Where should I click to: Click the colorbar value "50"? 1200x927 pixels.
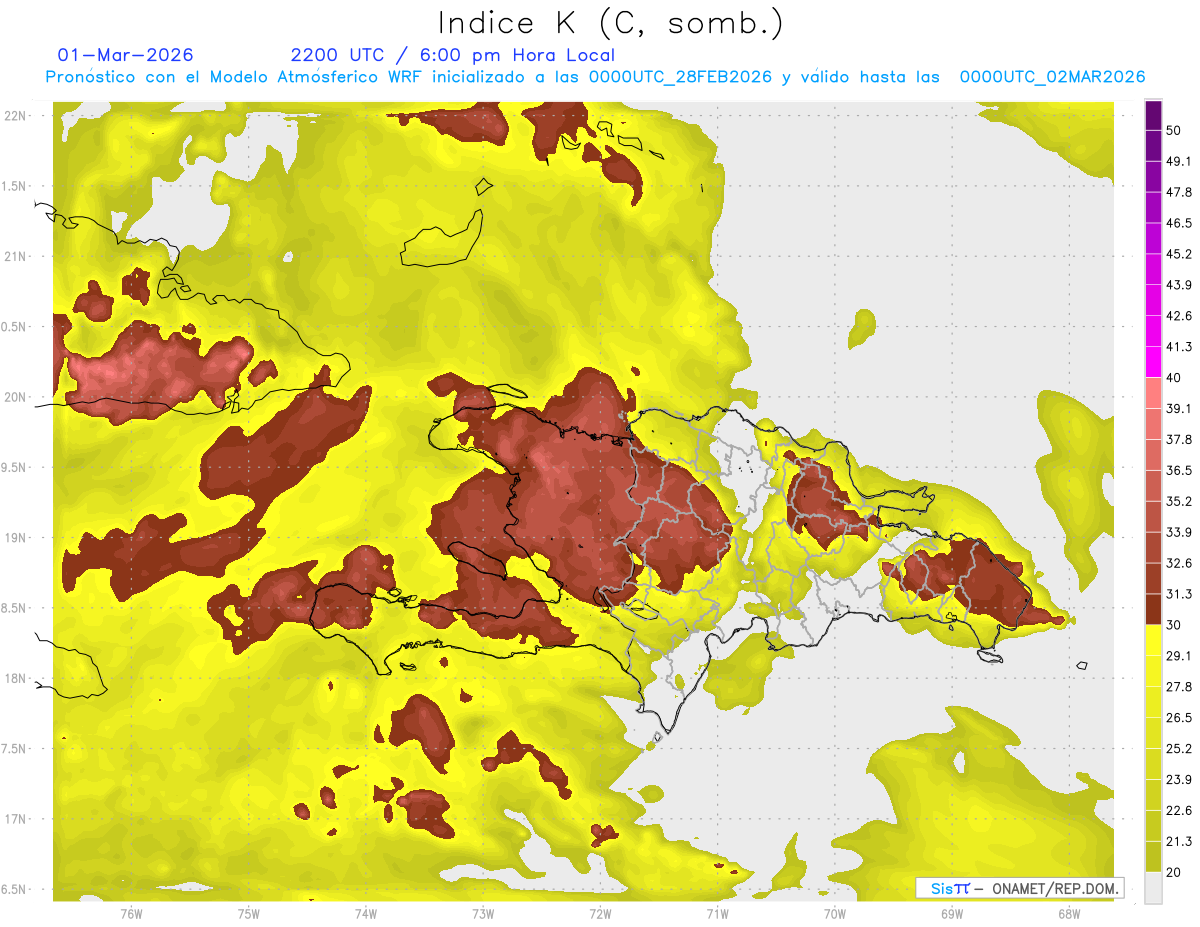pos(1174,130)
